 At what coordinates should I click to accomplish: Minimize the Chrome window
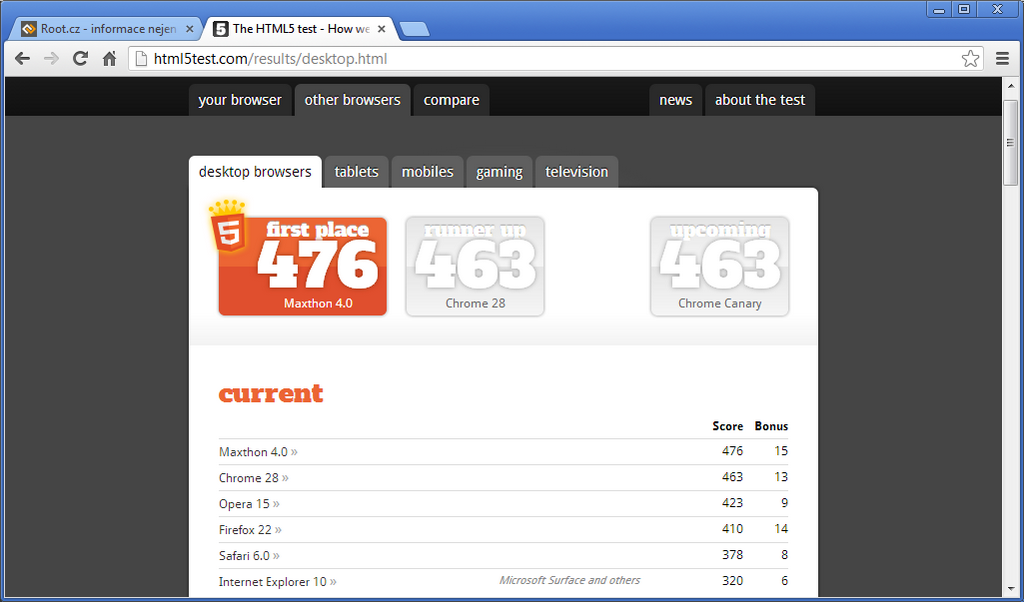click(x=939, y=9)
